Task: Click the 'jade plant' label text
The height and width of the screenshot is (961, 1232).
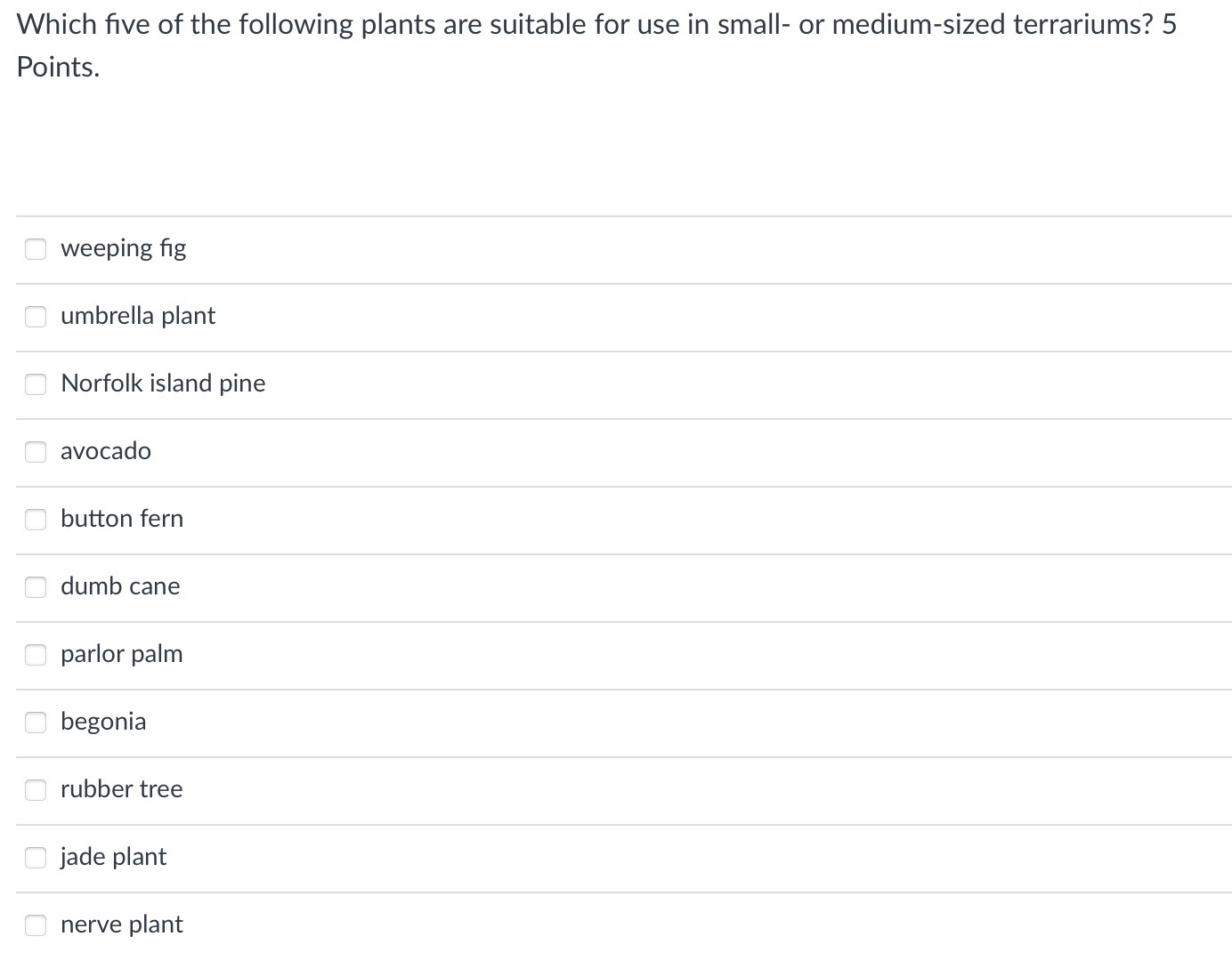Action: (x=114, y=856)
